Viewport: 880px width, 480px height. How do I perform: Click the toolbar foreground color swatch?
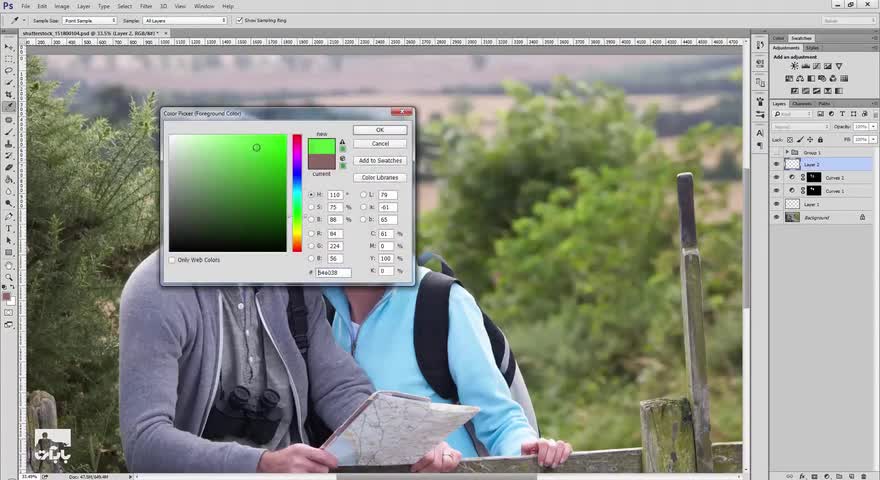pyautogui.click(x=6, y=296)
